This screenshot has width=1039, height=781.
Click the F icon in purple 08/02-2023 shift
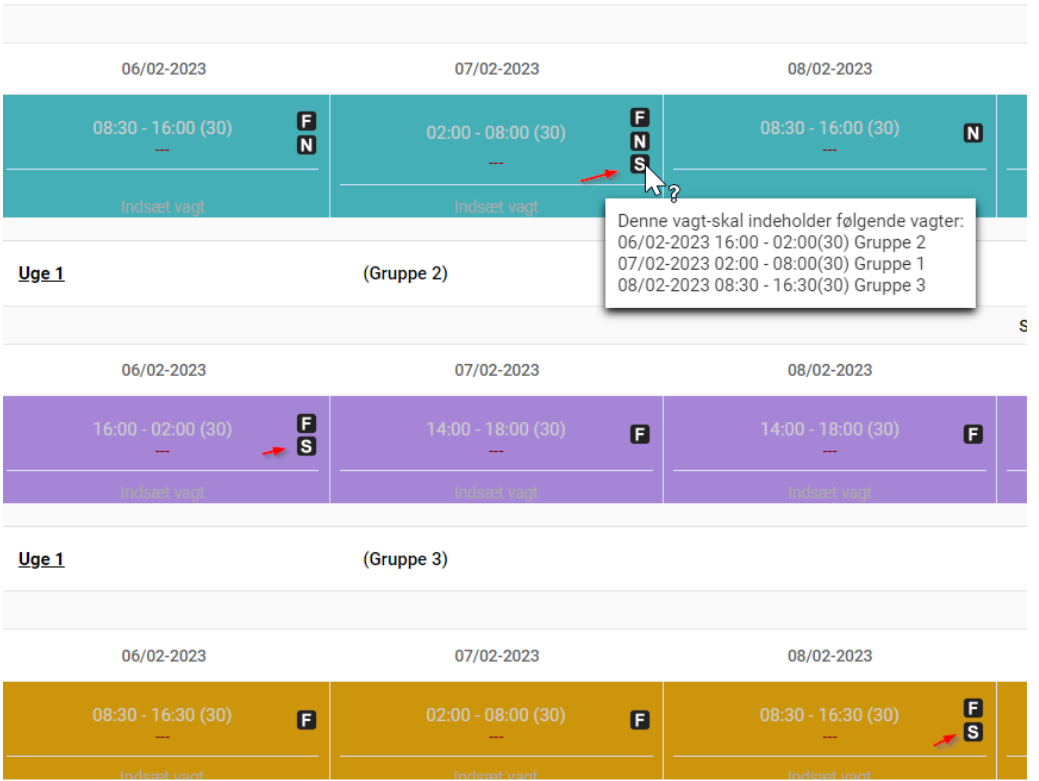(x=972, y=434)
